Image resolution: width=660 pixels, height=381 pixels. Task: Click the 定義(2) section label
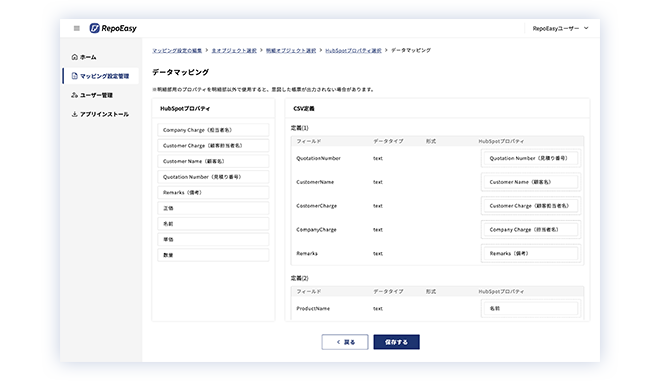point(300,278)
